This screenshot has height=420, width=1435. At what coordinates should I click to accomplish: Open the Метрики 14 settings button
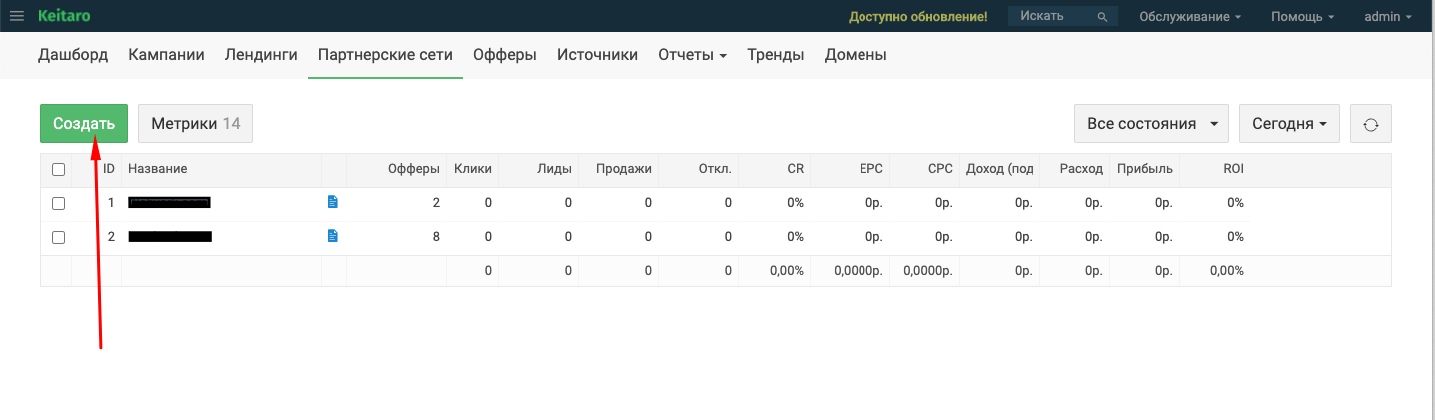(195, 124)
